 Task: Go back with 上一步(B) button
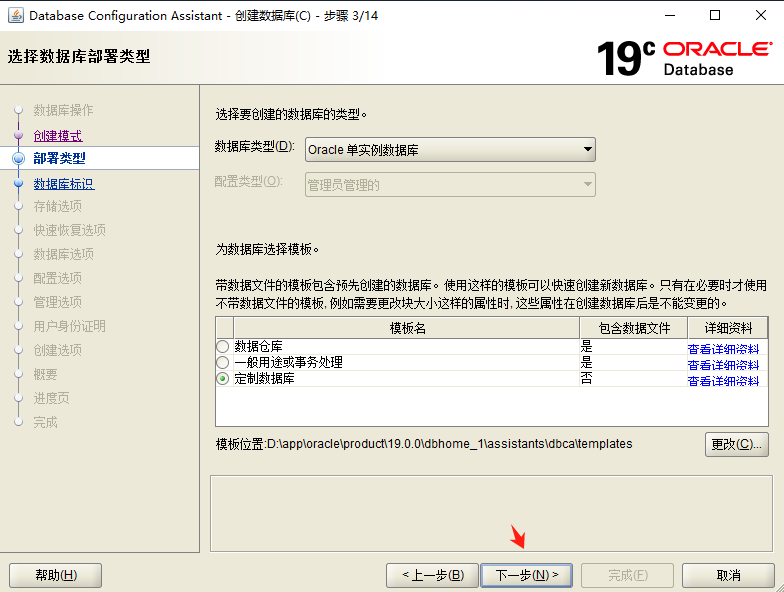pos(432,575)
